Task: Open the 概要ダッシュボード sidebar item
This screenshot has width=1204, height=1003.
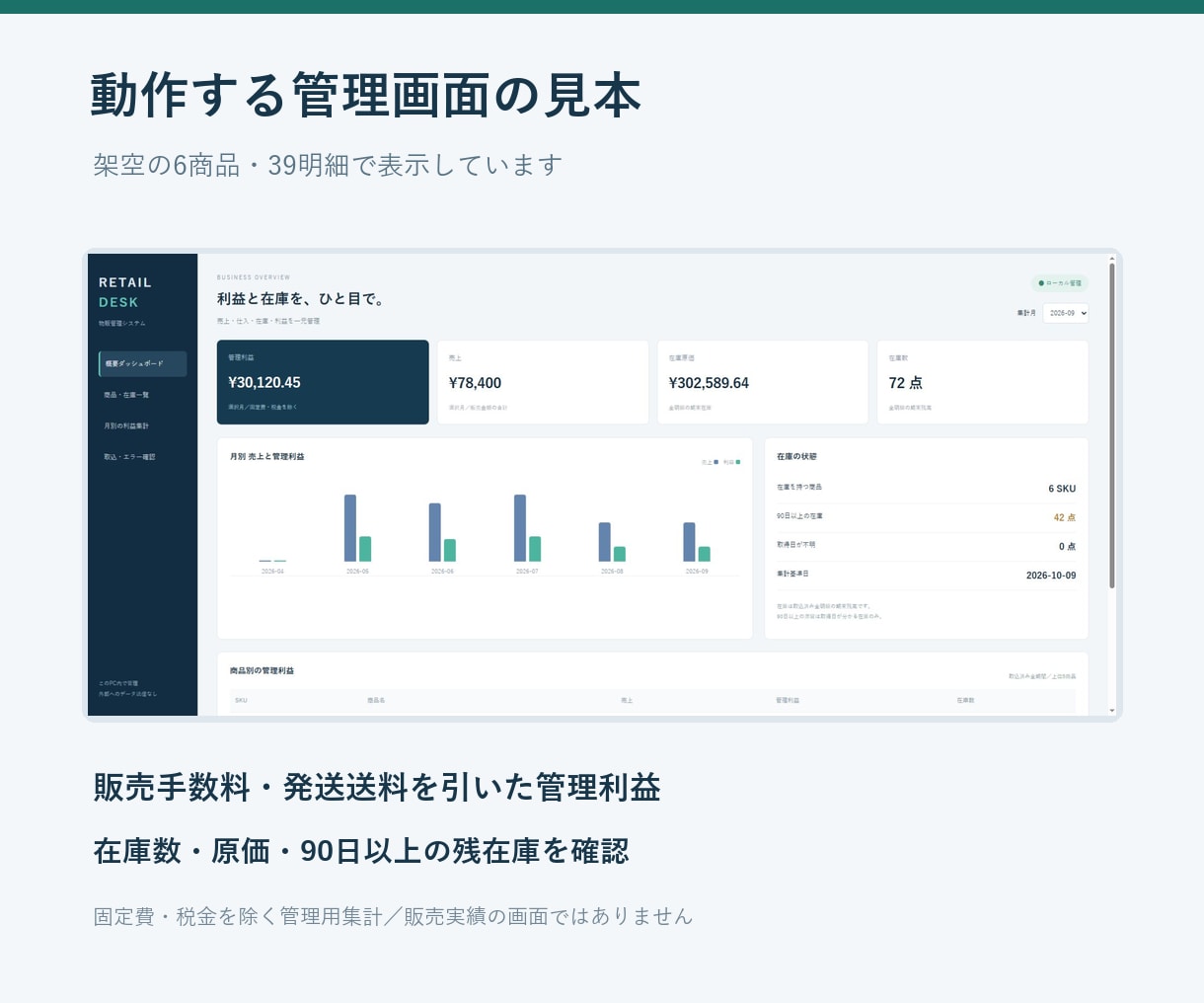Action: (x=143, y=363)
